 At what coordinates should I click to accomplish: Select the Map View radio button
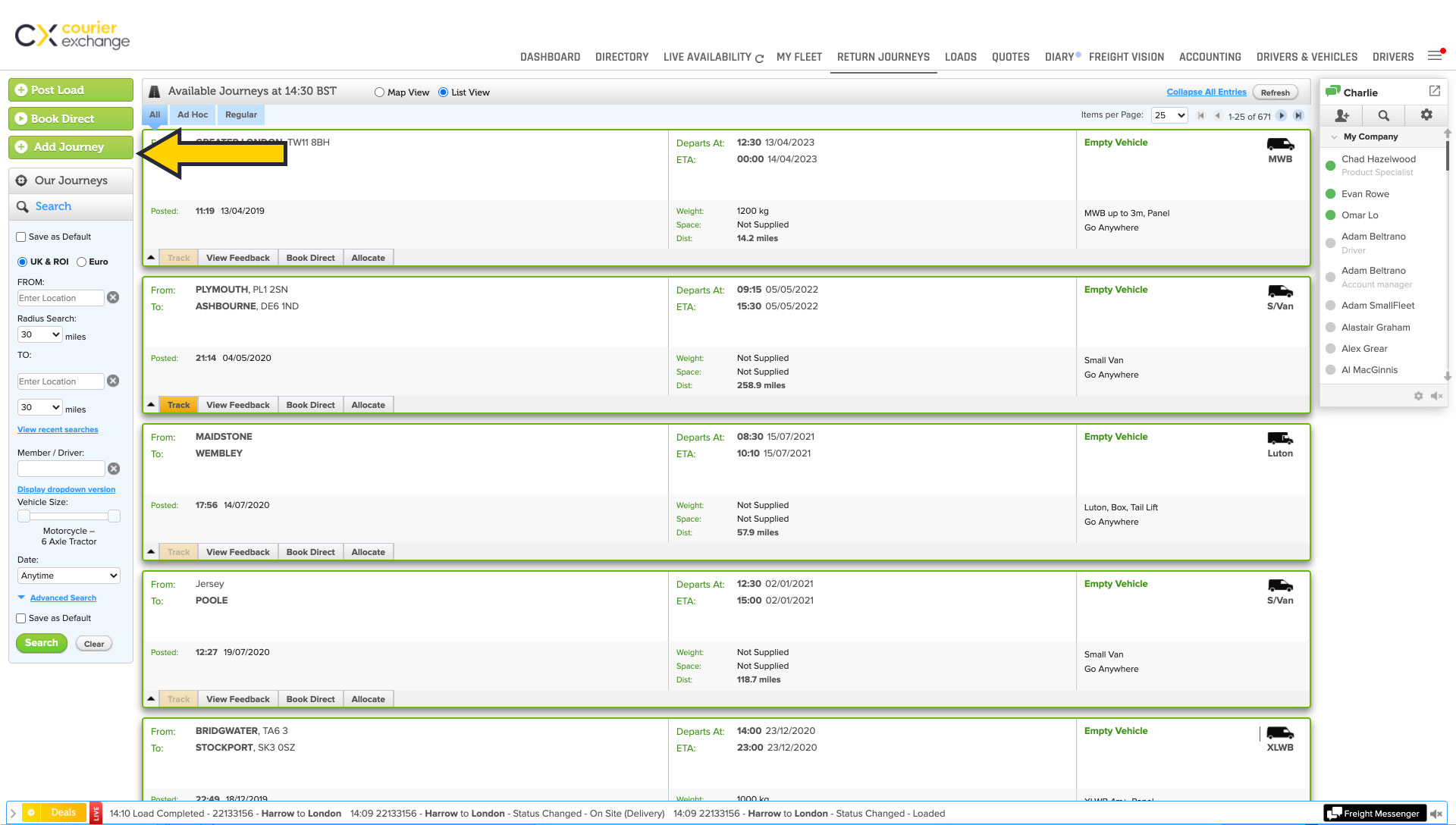[x=379, y=93]
